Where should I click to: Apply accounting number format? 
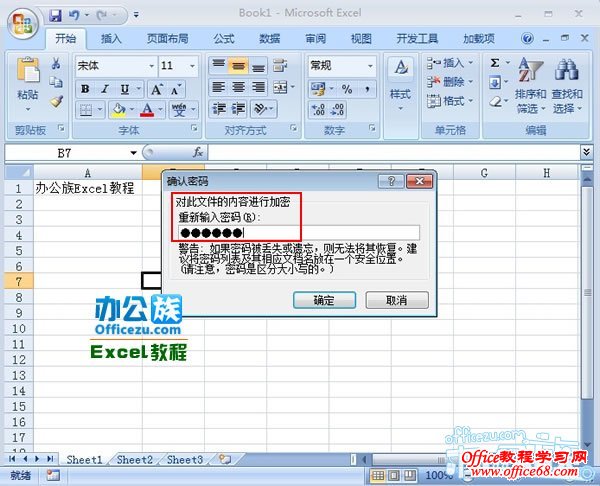click(318, 89)
